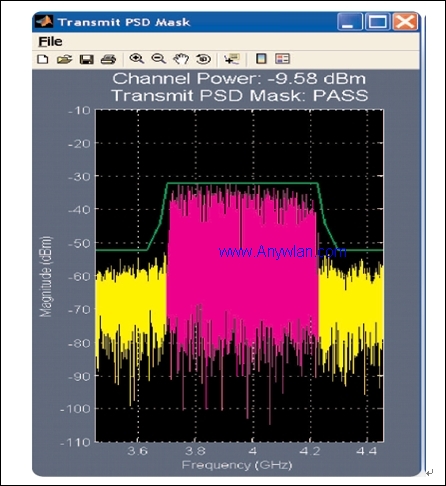446x486 pixels.
Task: Print the figure with the printer icon
Action: point(108,59)
